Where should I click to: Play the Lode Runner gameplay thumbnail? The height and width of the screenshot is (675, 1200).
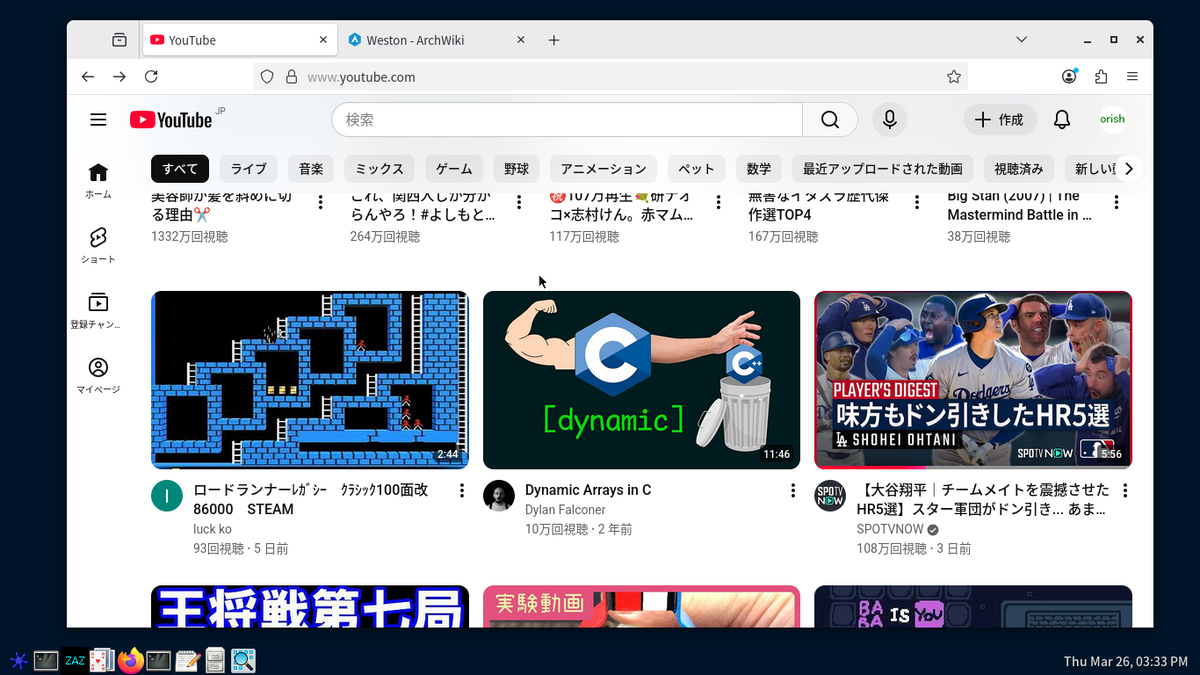coord(310,380)
